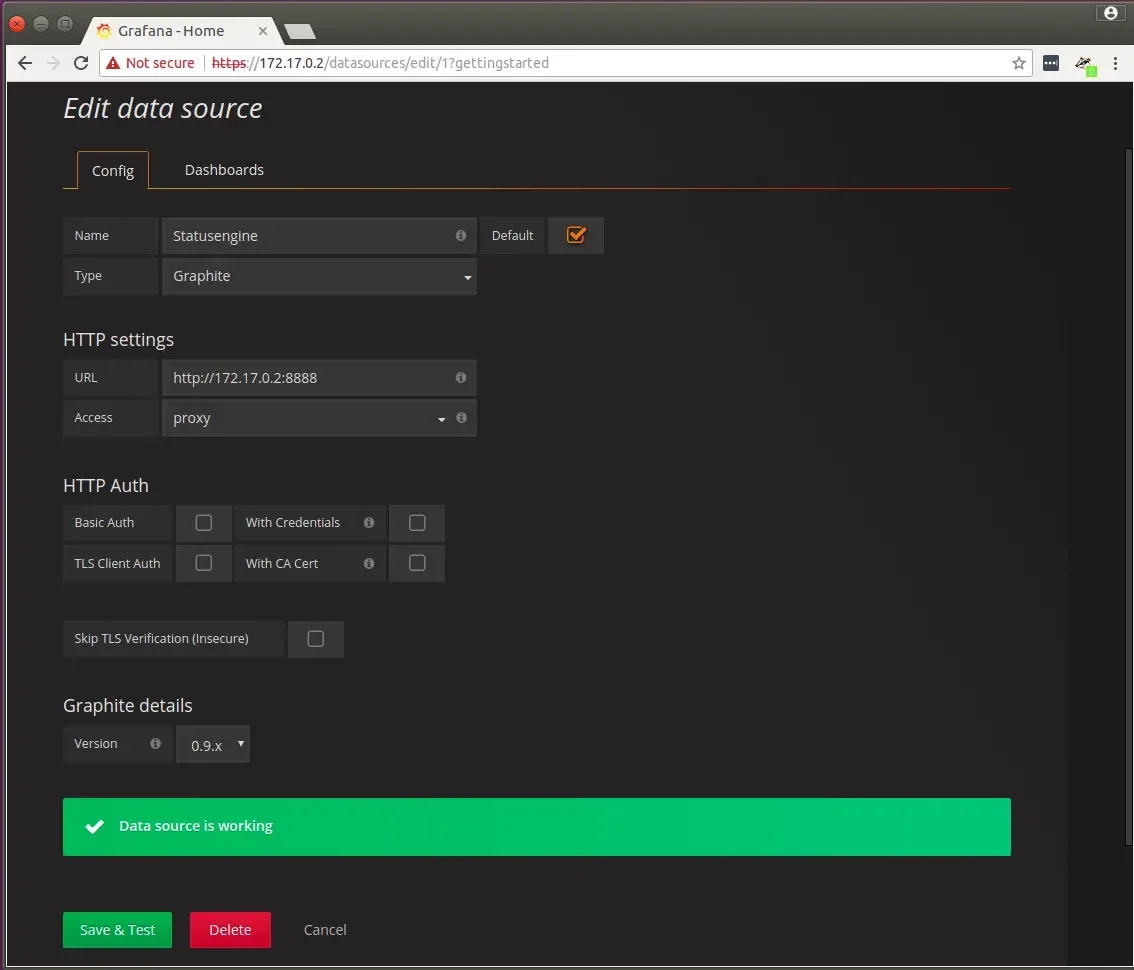Open the Chrome three-dot menu
Image resolution: width=1134 pixels, height=970 pixels.
coord(1115,63)
